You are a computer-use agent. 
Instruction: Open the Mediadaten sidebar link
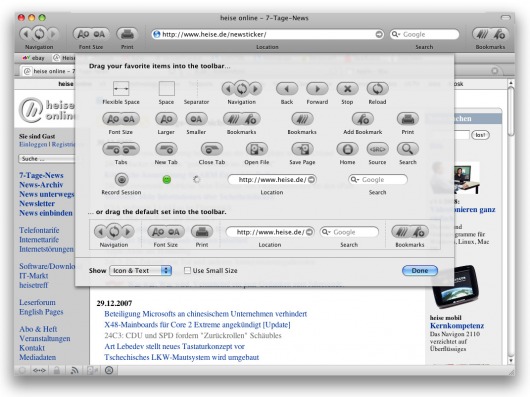pyautogui.click(x=38, y=357)
